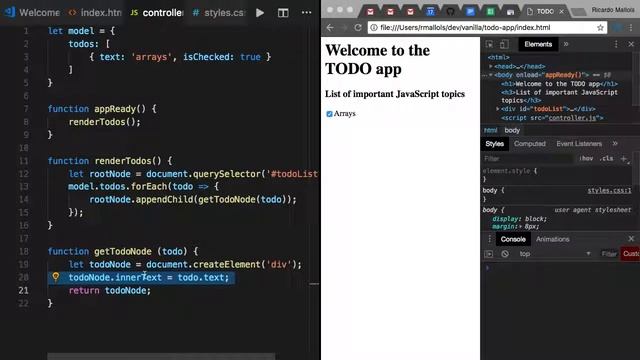The width and height of the screenshot is (640, 360).
Task: Select the body breadcrumb
Action: coord(512,130)
